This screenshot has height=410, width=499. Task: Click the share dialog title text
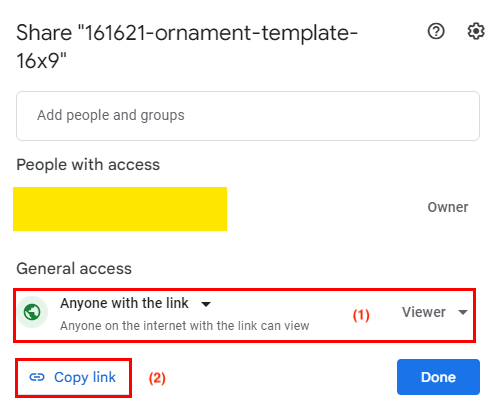(187, 47)
